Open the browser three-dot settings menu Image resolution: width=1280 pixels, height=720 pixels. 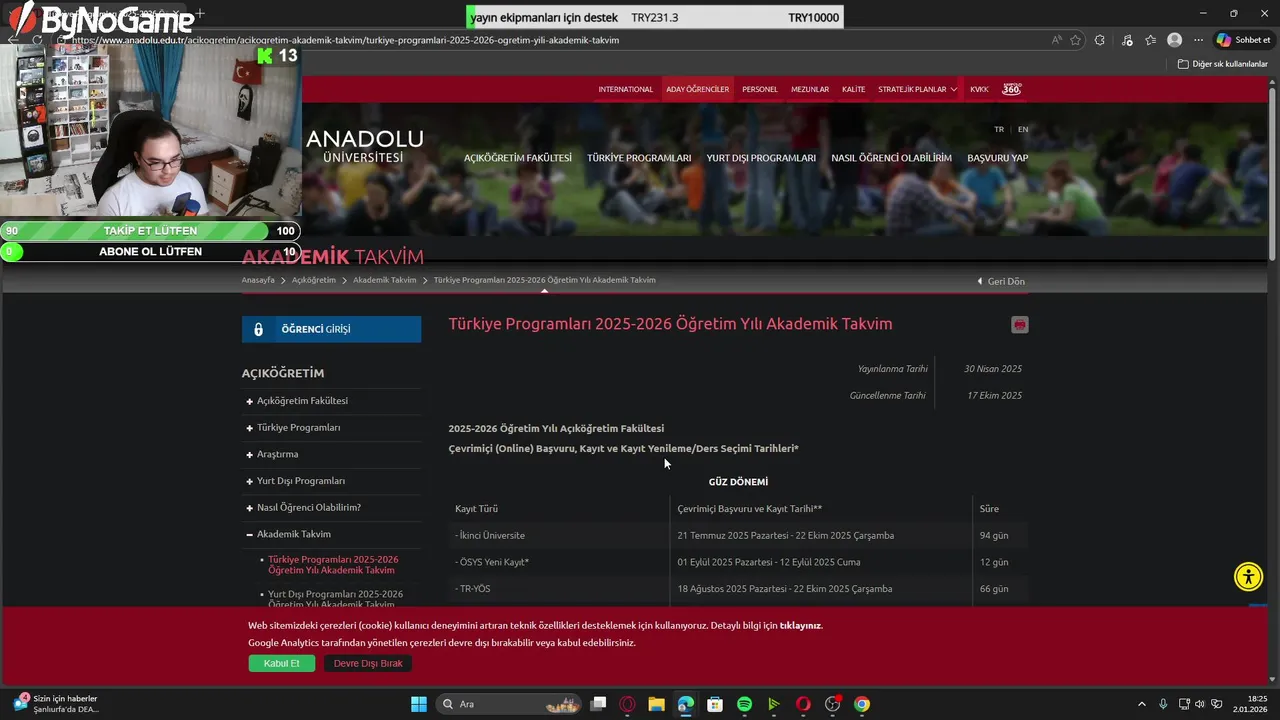pyautogui.click(x=1198, y=40)
